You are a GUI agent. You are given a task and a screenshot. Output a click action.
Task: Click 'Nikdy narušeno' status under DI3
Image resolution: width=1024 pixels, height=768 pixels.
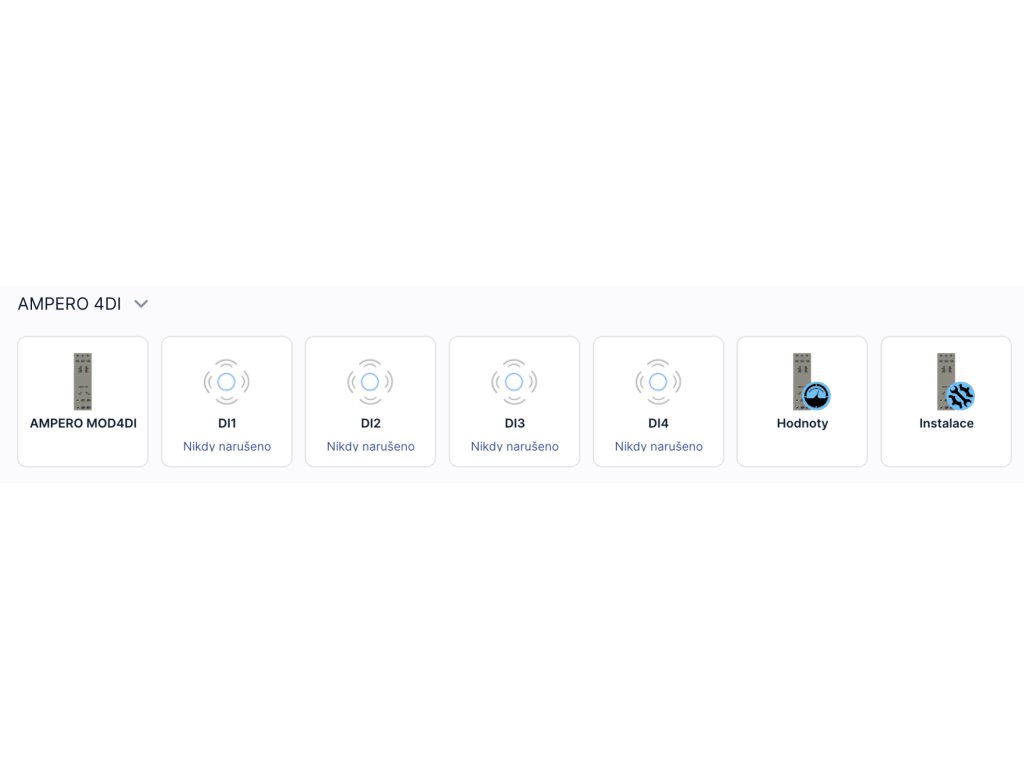[515, 446]
